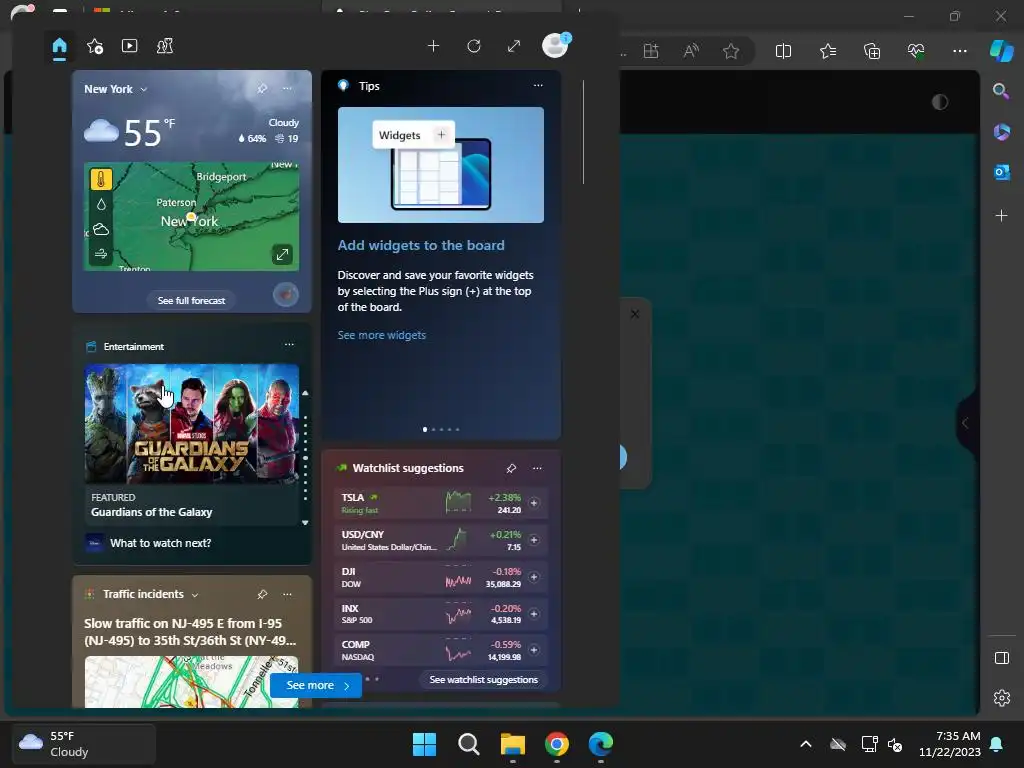Open File Explorer from taskbar
Image resolution: width=1024 pixels, height=768 pixels.
[x=513, y=744]
